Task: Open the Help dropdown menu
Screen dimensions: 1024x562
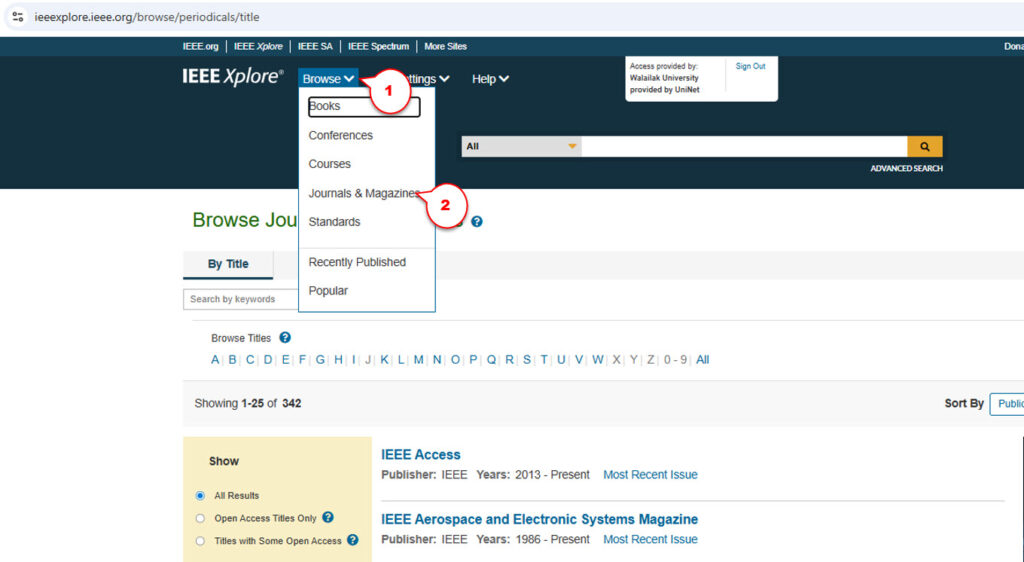Action: click(490, 79)
